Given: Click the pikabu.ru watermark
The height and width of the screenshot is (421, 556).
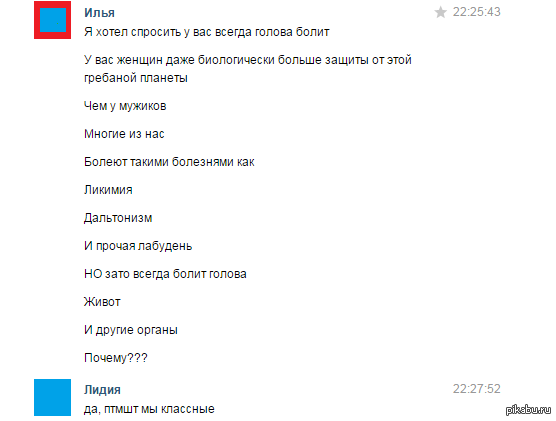Looking at the screenshot, I should [529, 410].
